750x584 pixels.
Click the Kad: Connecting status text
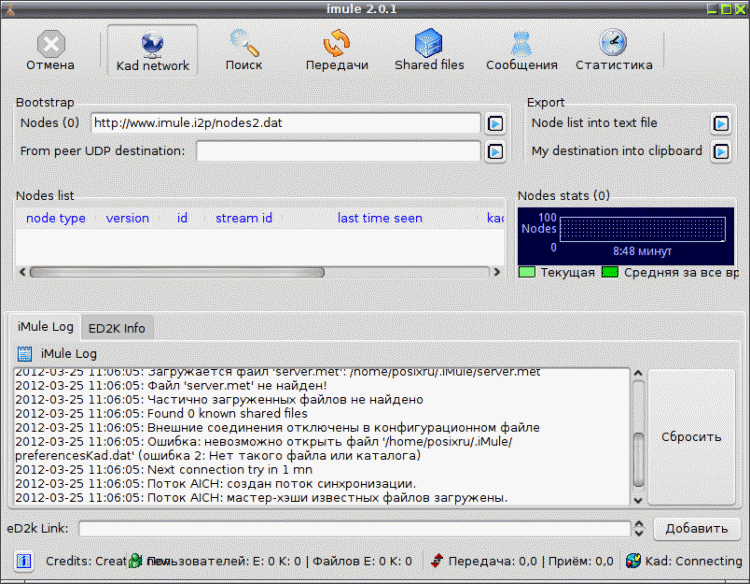[694, 561]
